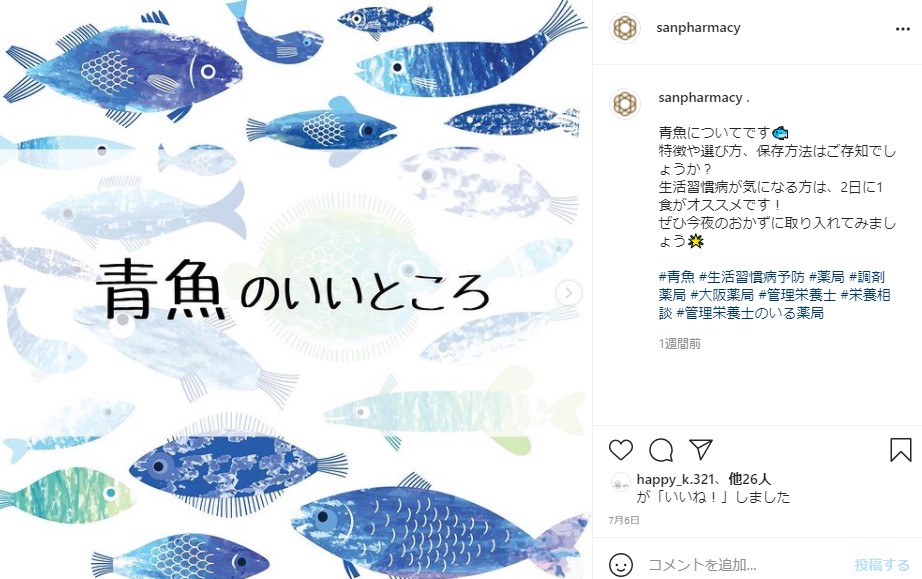
Task: Open sanpharmacy username in caption
Action: tap(700, 98)
